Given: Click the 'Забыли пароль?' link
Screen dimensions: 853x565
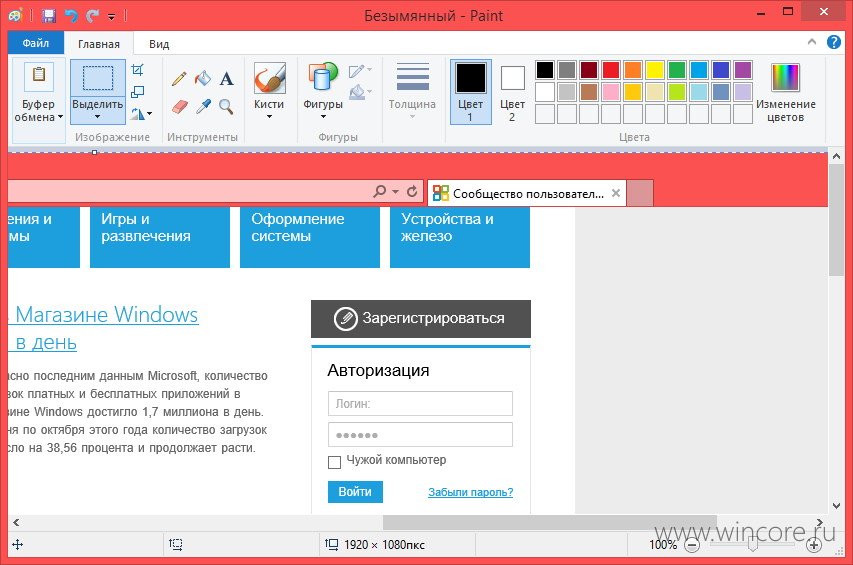Looking at the screenshot, I should coord(471,492).
